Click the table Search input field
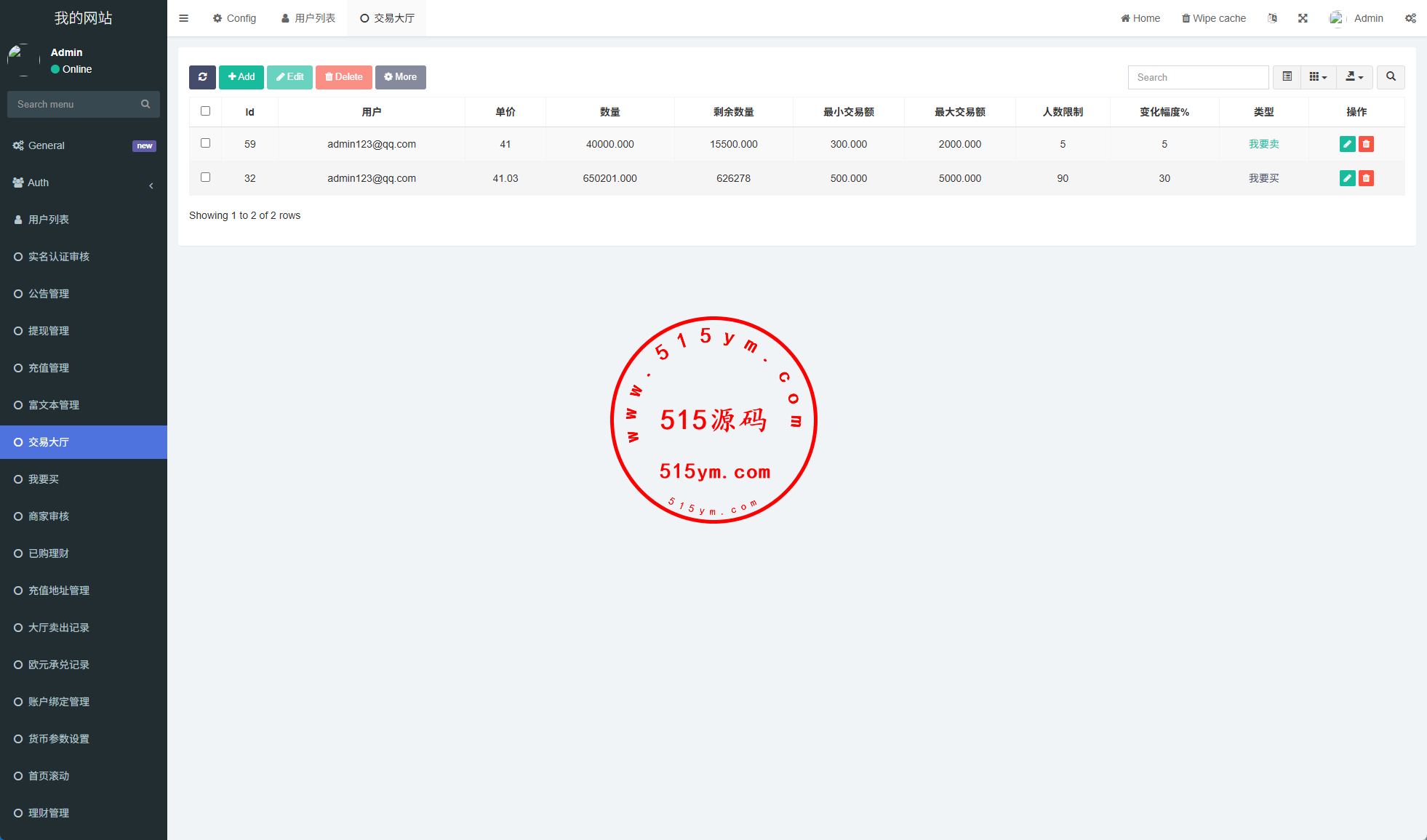 [x=1198, y=77]
